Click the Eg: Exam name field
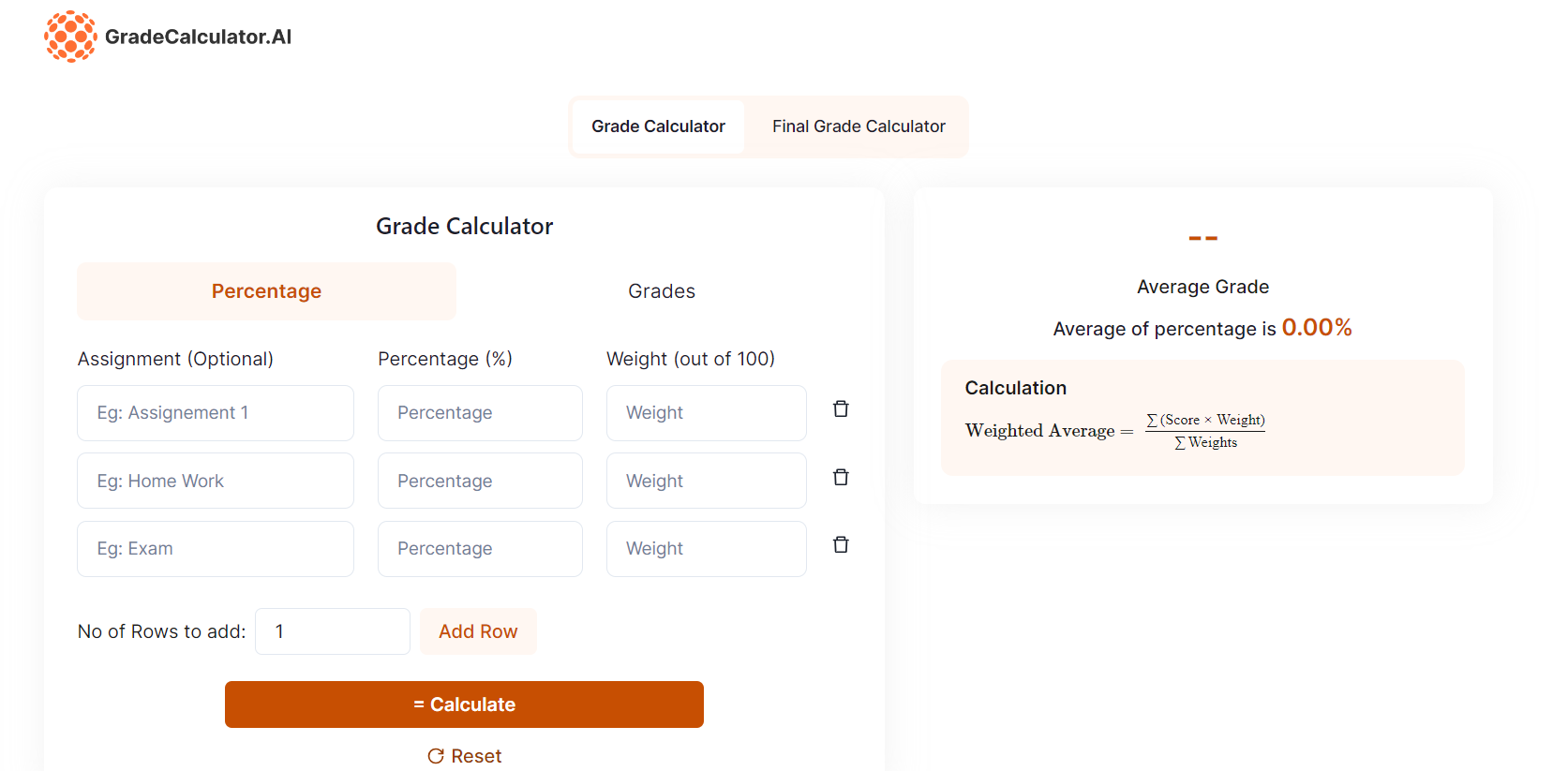 216,549
